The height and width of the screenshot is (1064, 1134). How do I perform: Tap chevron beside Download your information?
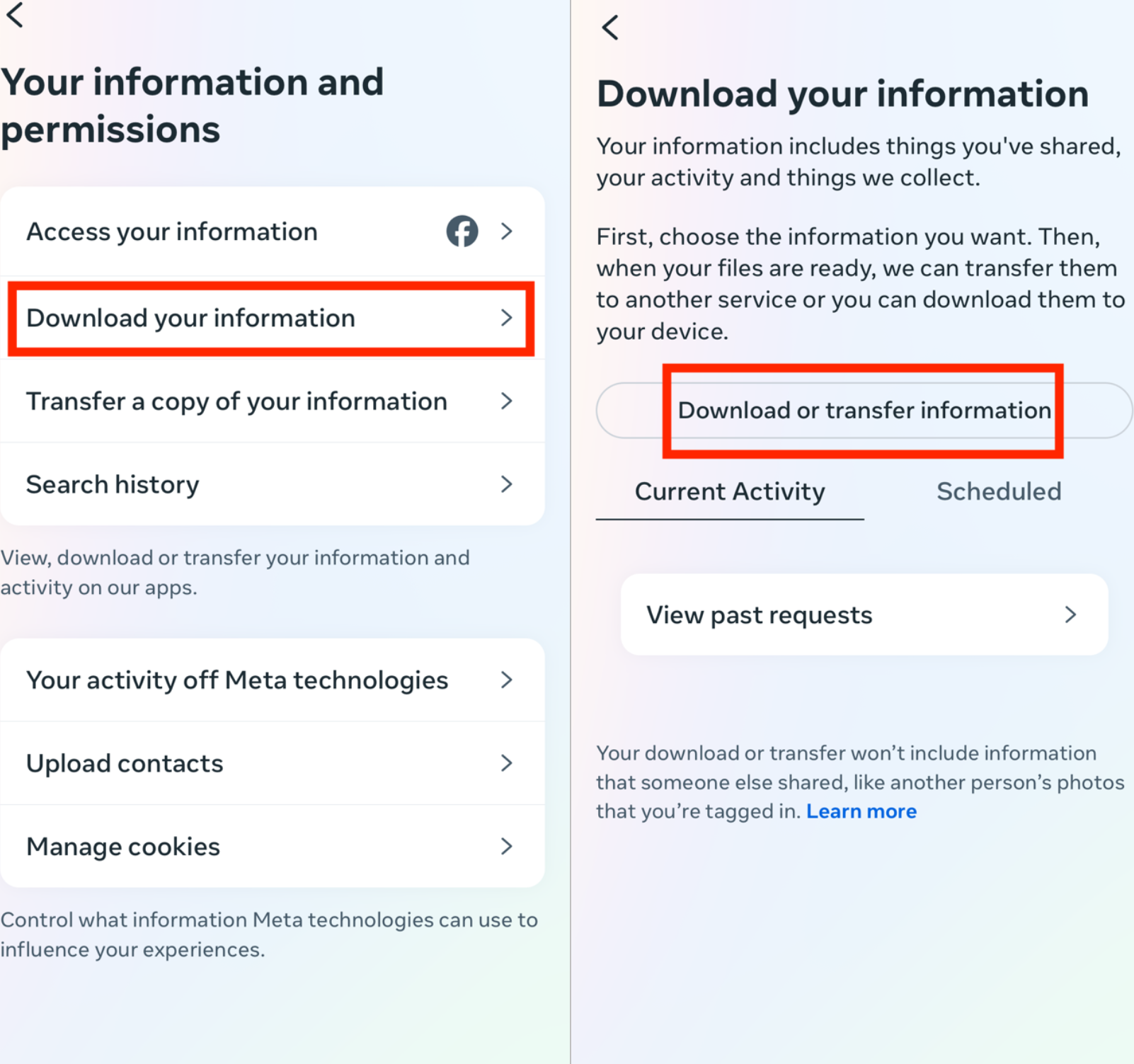[506, 318]
